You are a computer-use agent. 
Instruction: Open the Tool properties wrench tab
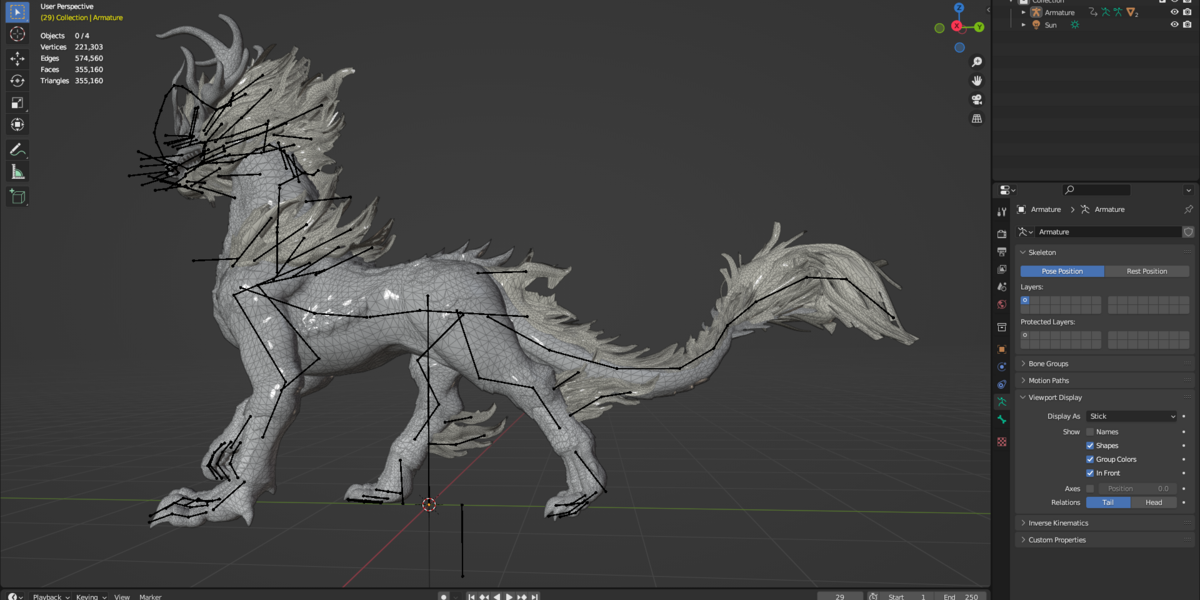[x=1002, y=212]
